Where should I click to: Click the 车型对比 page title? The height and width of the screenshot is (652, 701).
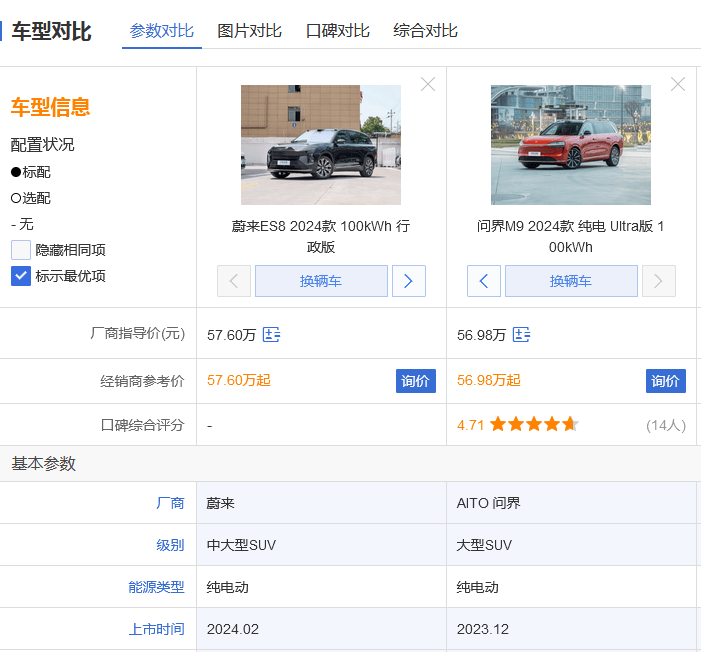[51, 31]
